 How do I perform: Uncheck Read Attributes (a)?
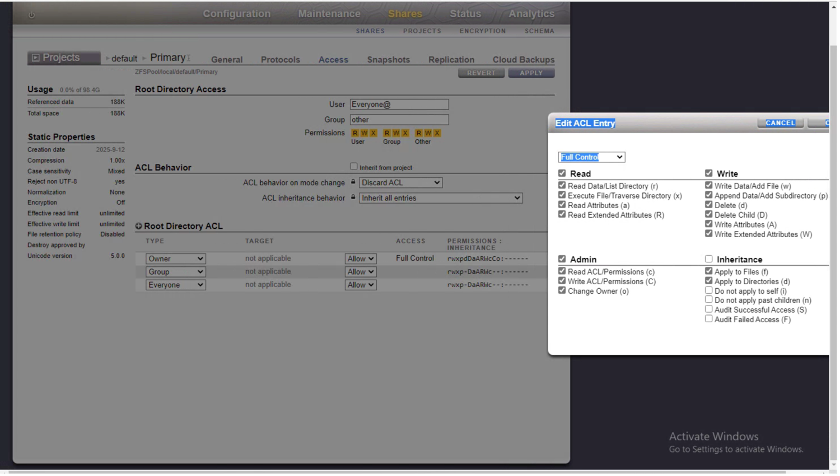[x=562, y=205]
